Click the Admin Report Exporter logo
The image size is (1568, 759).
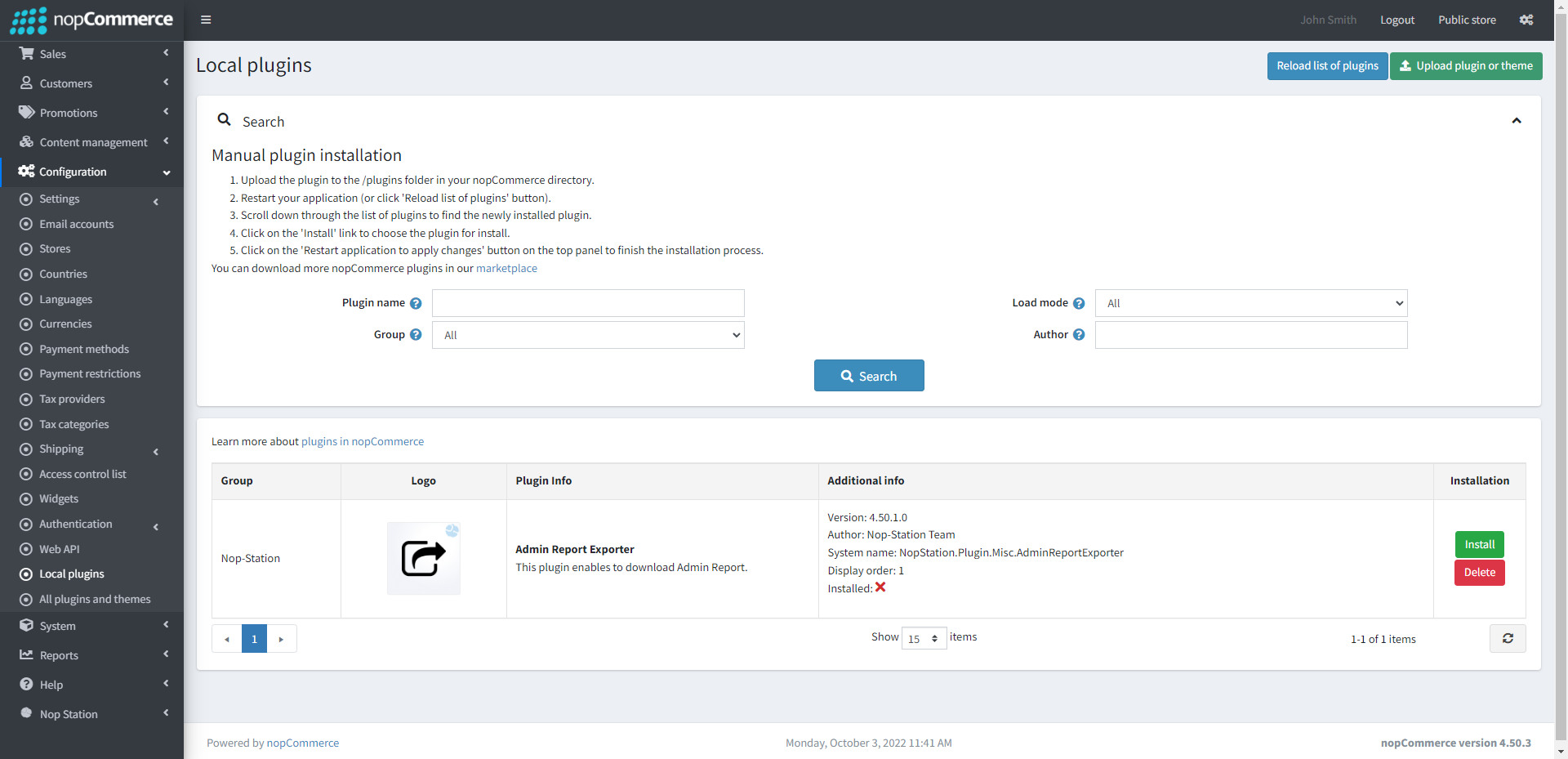pyautogui.click(x=423, y=559)
